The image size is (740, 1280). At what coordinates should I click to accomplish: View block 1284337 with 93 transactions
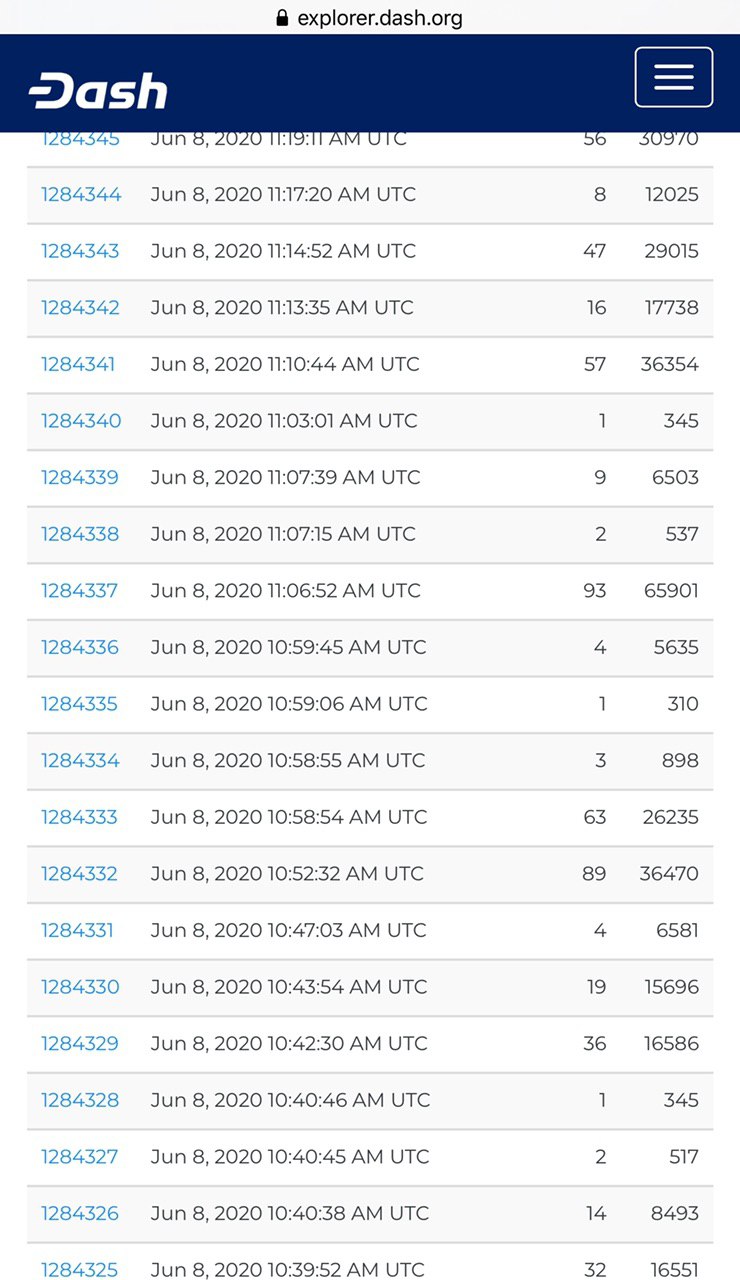pyautogui.click(x=80, y=591)
